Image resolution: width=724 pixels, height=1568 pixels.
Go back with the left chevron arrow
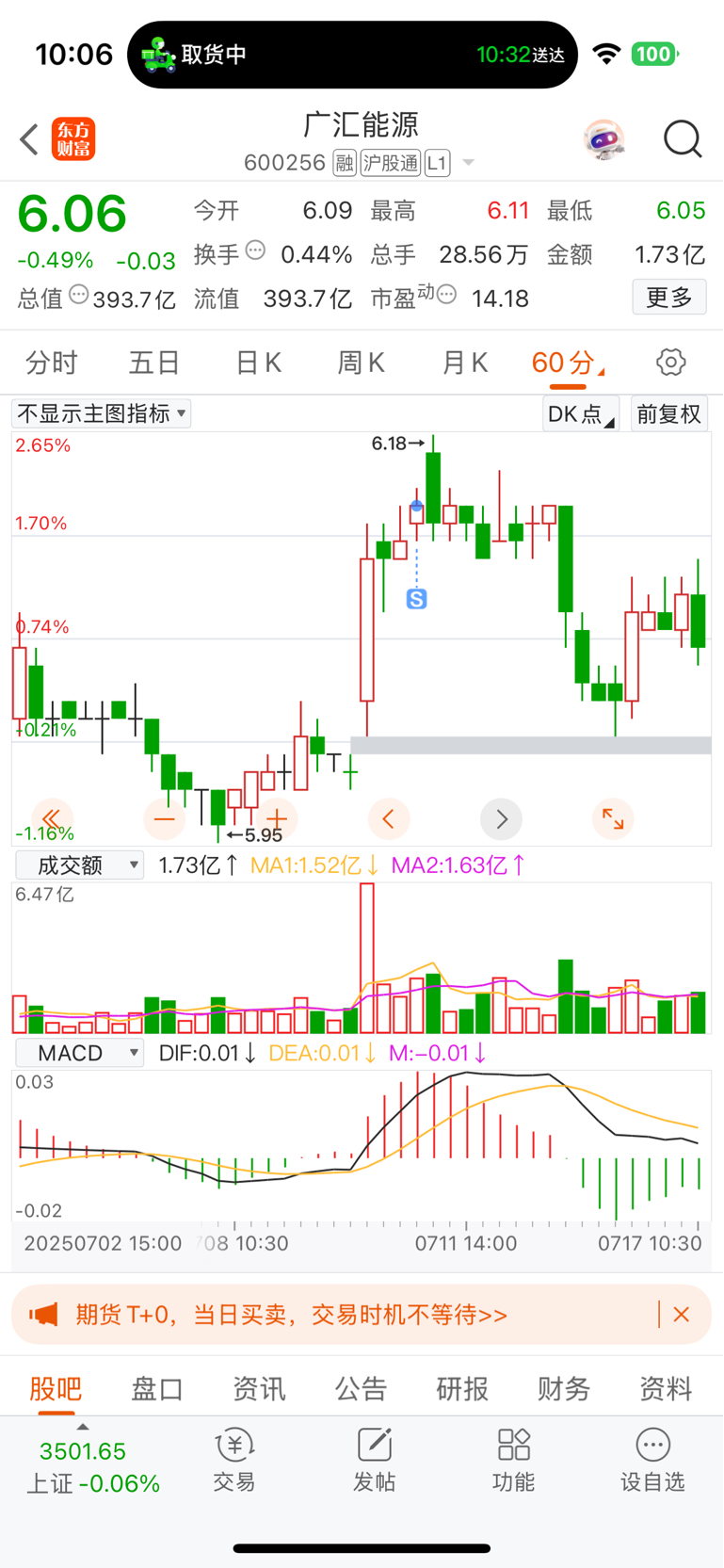(x=29, y=140)
